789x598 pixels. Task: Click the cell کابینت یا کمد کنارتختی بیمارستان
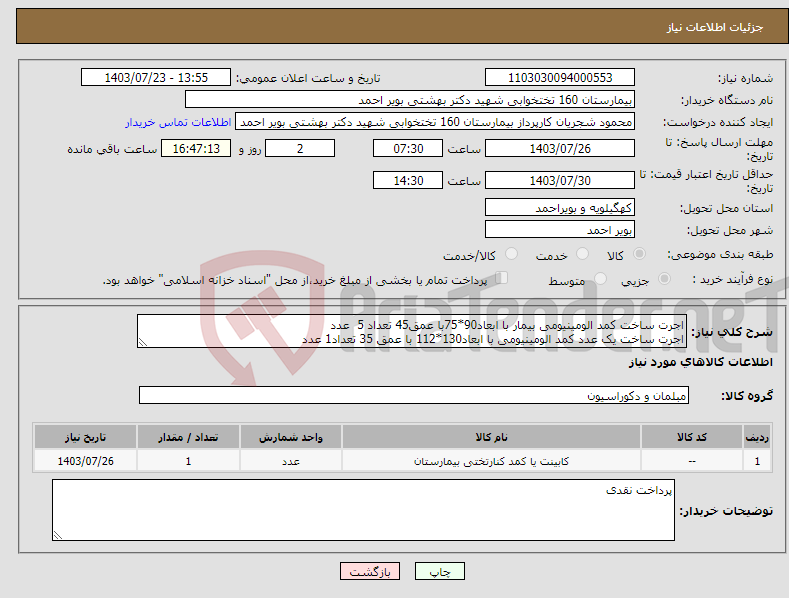[491, 461]
